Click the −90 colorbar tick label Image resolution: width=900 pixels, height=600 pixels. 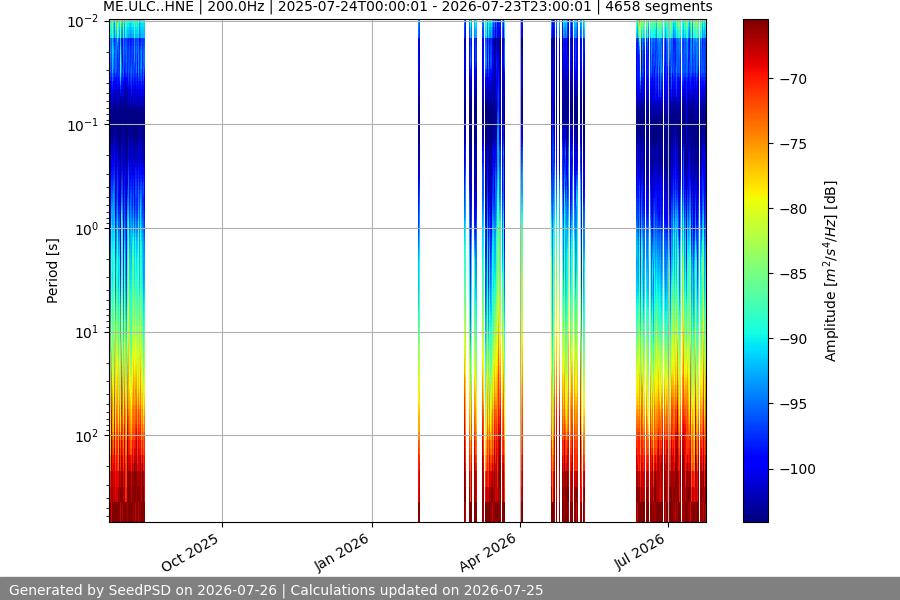(793, 339)
